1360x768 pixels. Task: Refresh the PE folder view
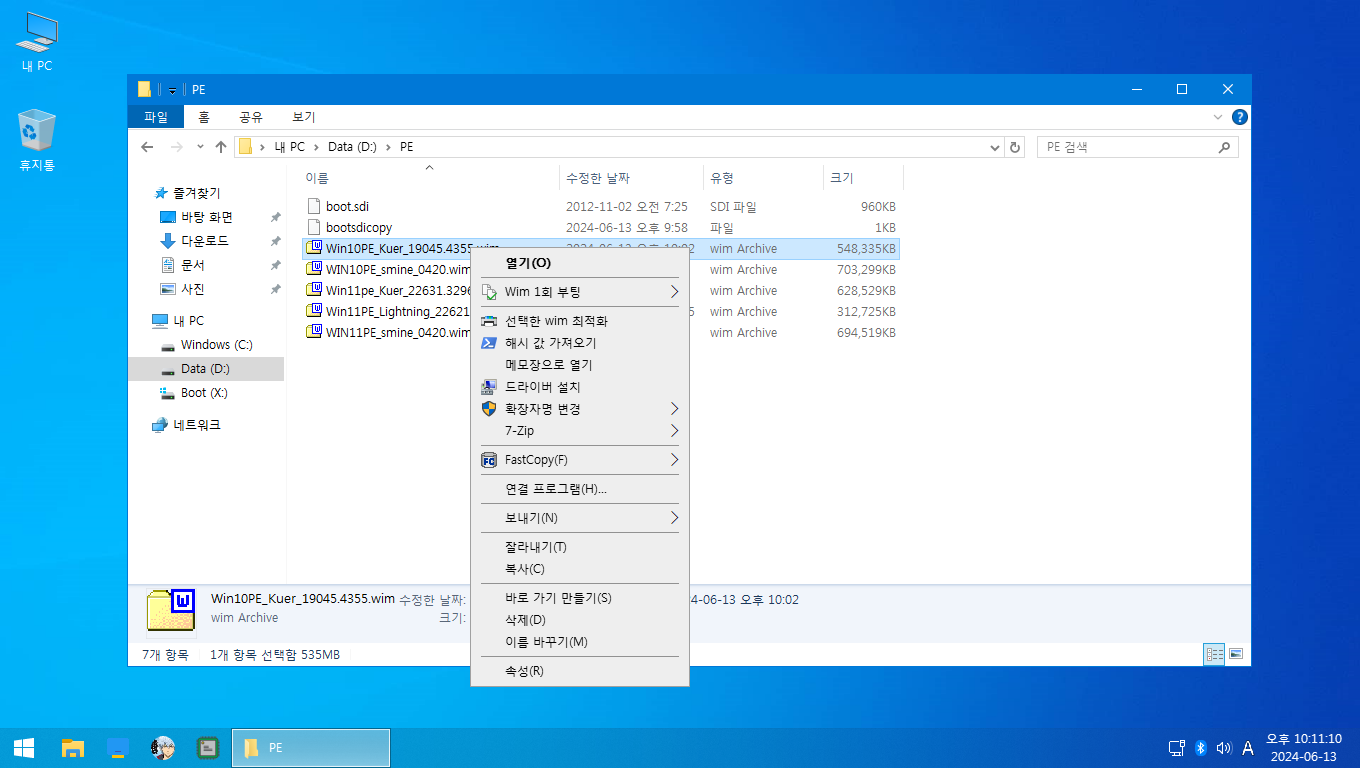pyautogui.click(x=1015, y=147)
